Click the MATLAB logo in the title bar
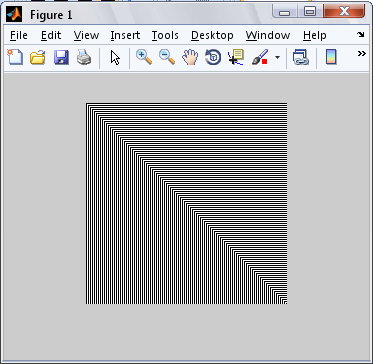This screenshot has width=373, height=364. tap(14, 14)
